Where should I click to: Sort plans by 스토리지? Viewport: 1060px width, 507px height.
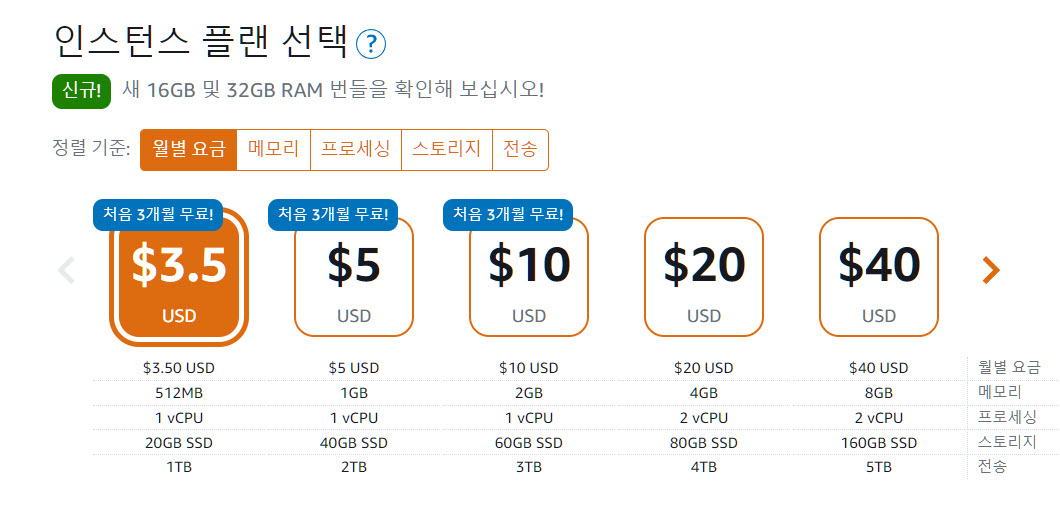447,149
